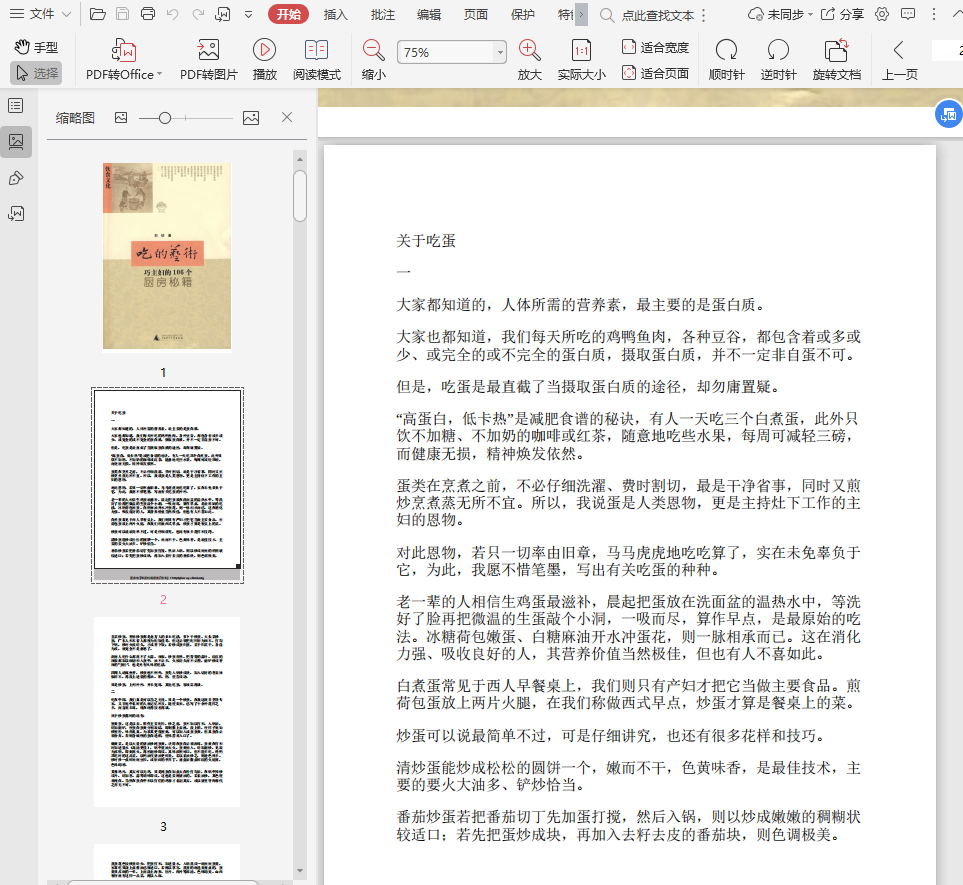Image resolution: width=963 pixels, height=885 pixels.
Task: Click the print icon
Action: (x=148, y=14)
